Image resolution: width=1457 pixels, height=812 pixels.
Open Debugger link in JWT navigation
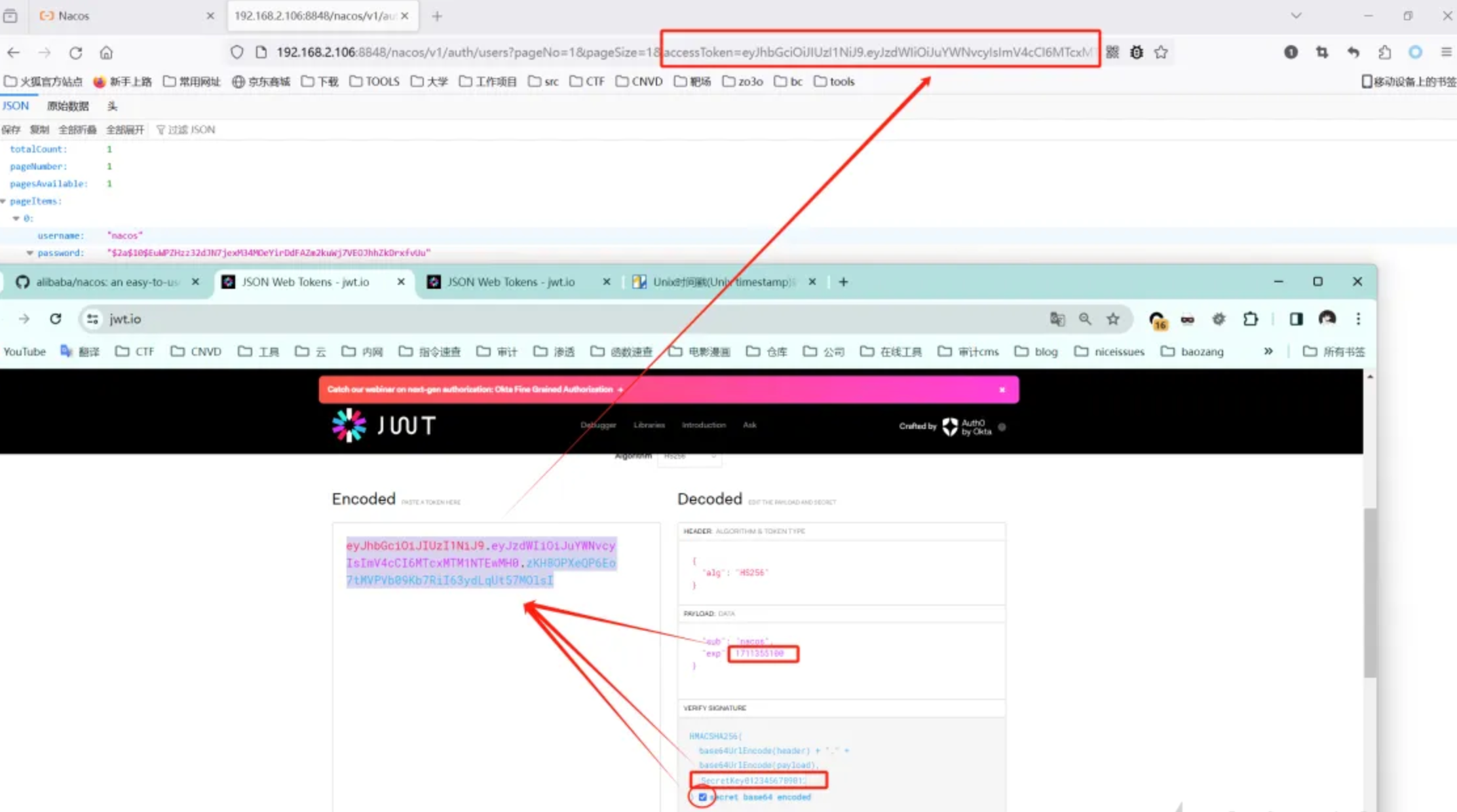click(598, 425)
